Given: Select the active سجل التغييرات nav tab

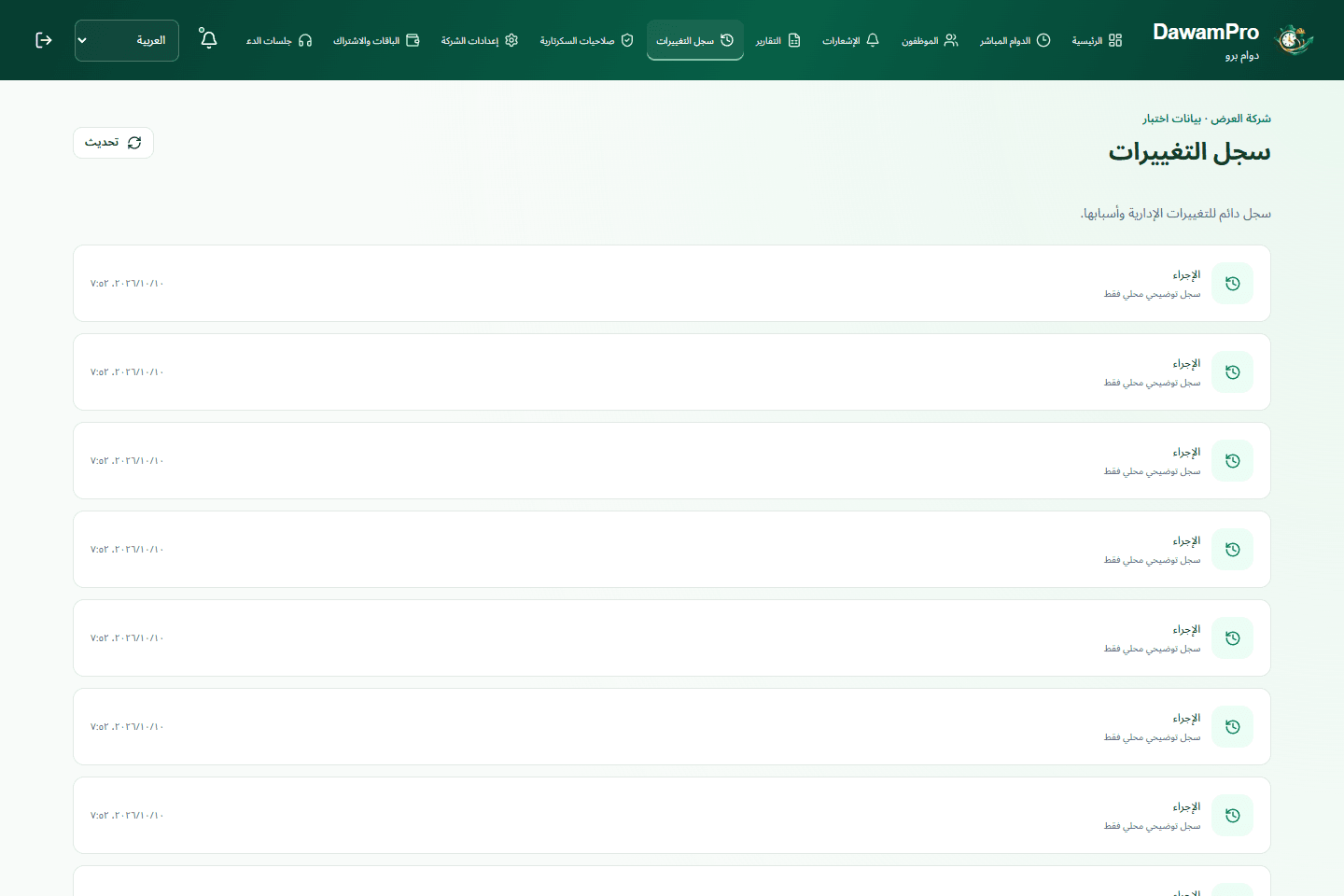Looking at the screenshot, I should 695,40.
